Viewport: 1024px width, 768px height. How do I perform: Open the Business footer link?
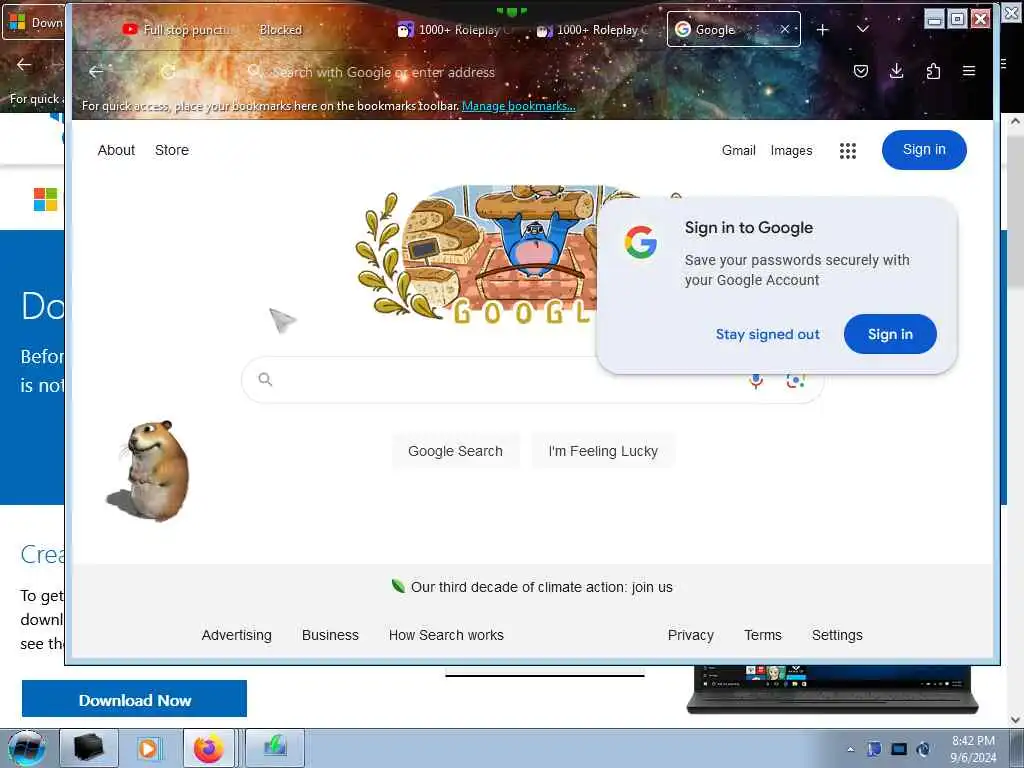point(330,635)
